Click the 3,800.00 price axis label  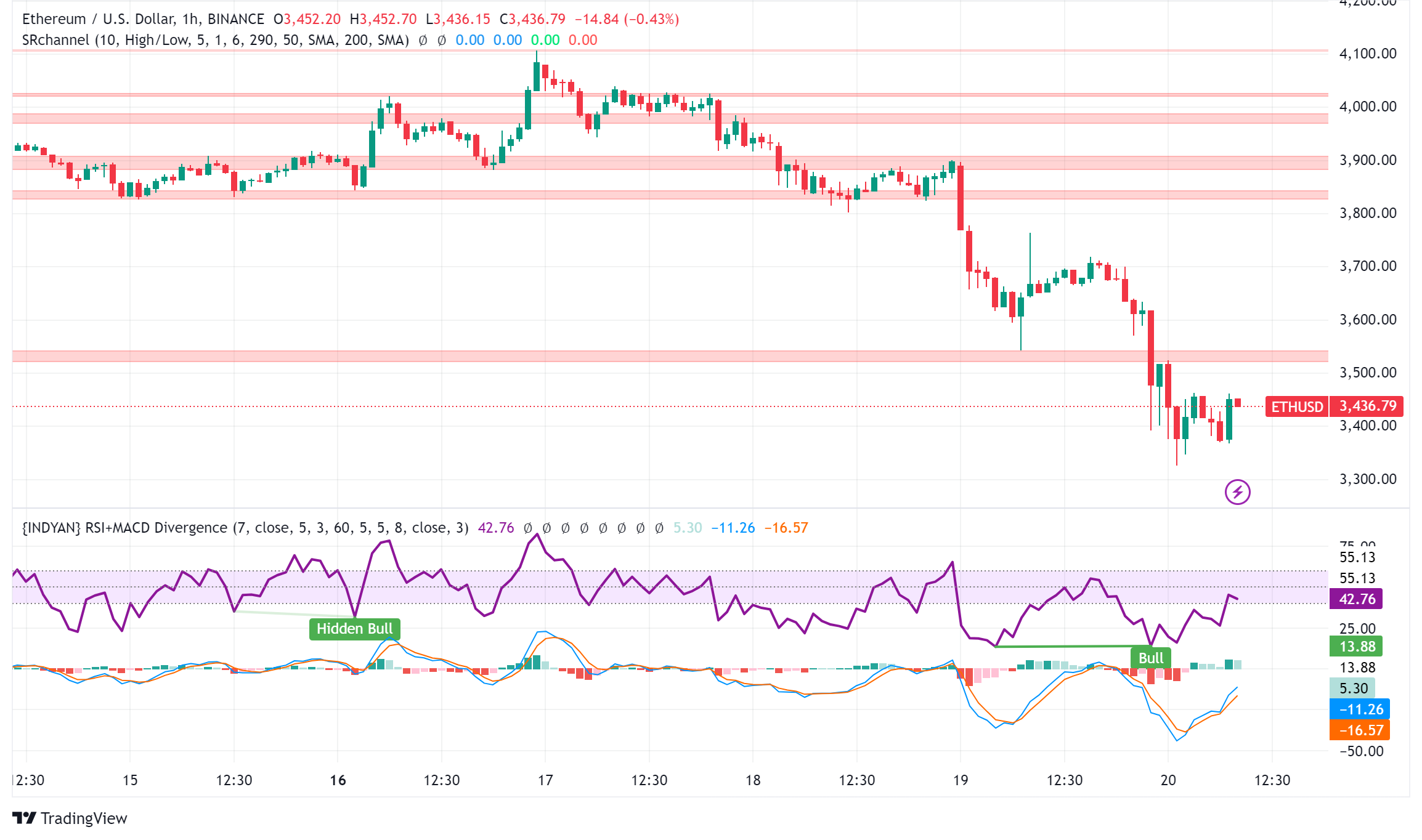[x=1367, y=213]
